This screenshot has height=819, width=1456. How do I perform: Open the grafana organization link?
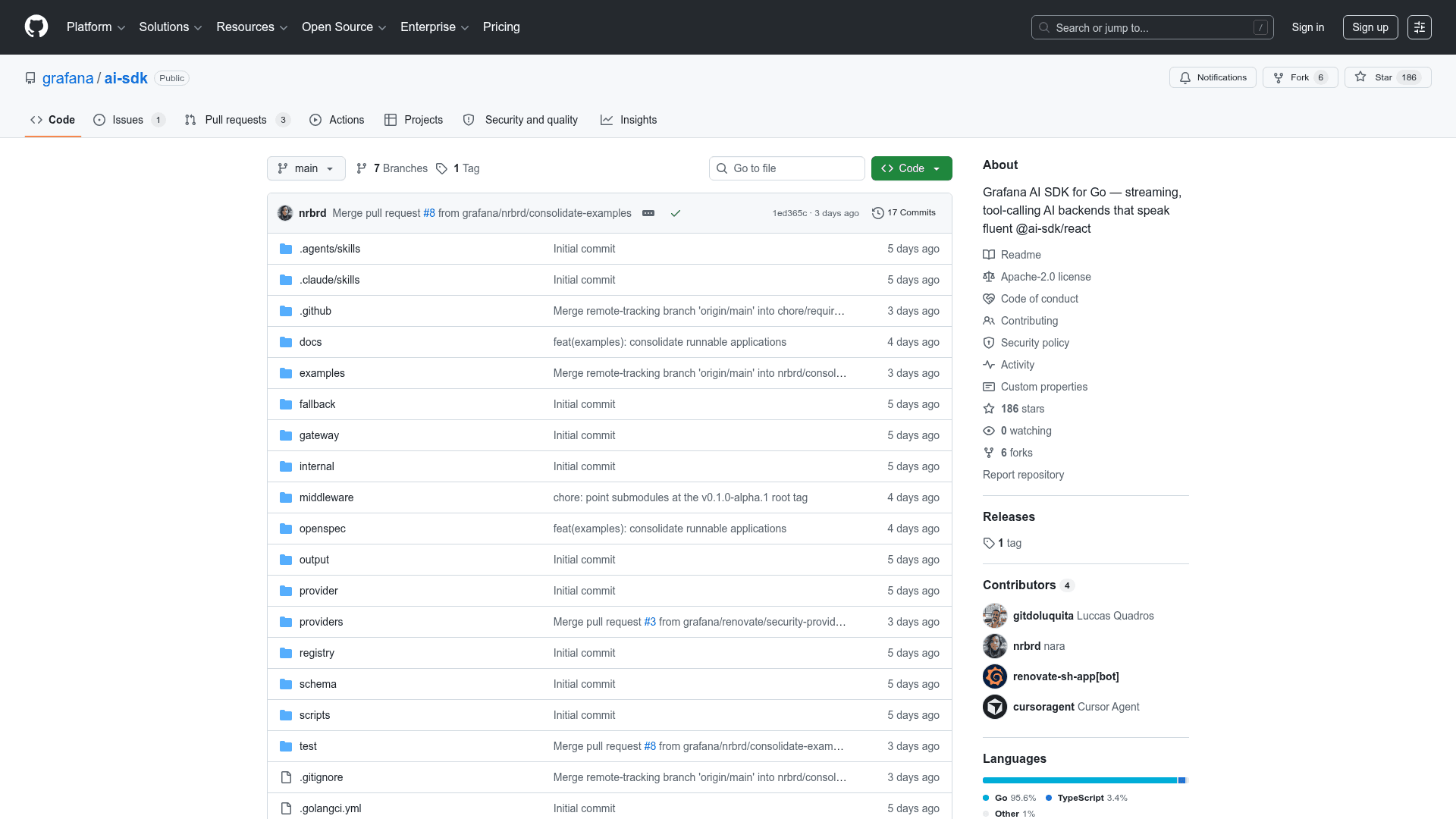click(x=68, y=78)
